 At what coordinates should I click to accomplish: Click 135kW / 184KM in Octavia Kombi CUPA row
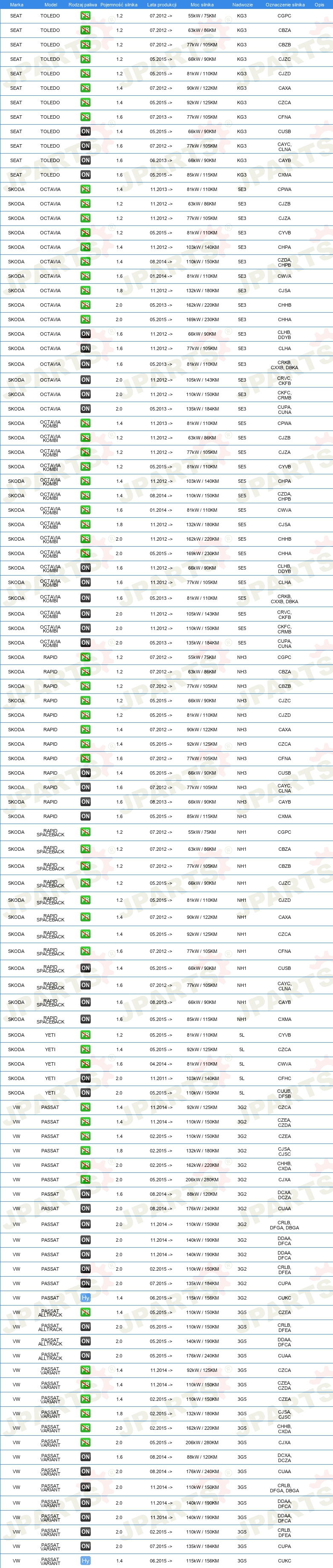click(x=202, y=643)
